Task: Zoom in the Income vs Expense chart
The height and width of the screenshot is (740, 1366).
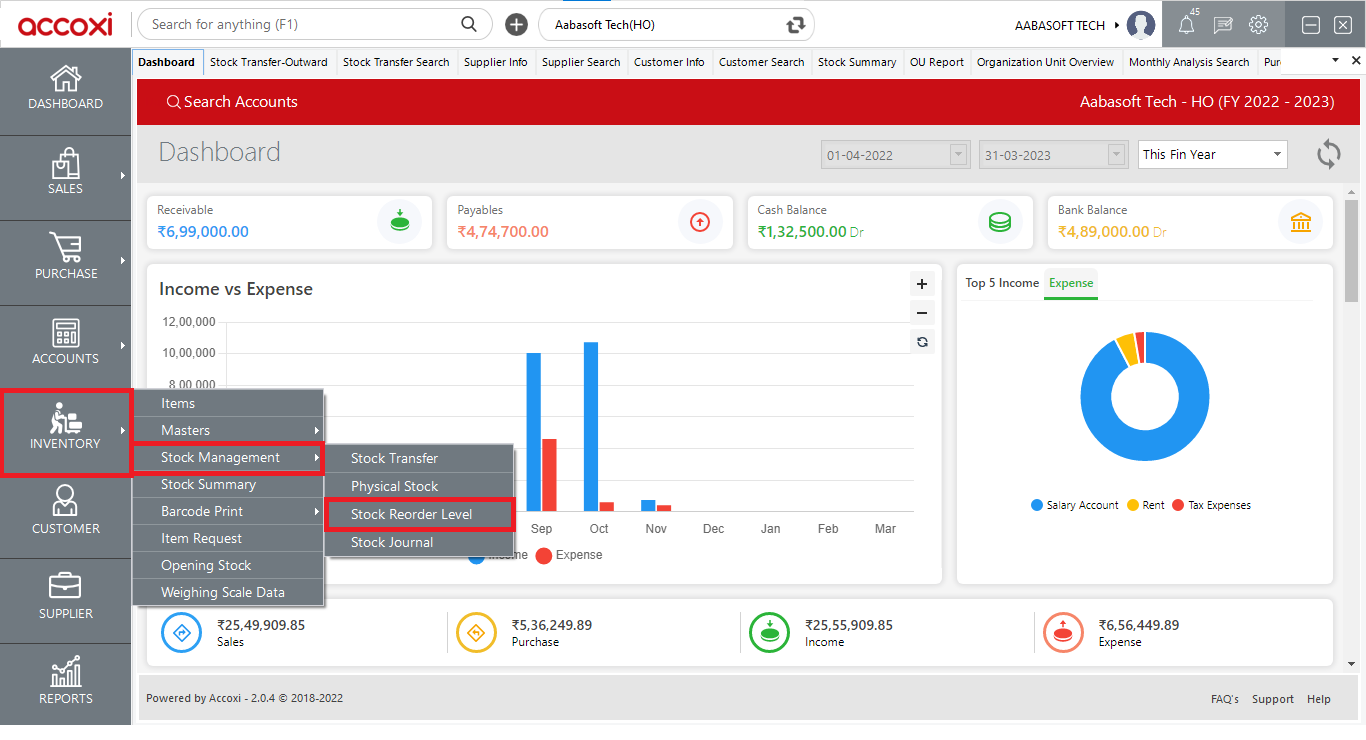Action: point(922,284)
